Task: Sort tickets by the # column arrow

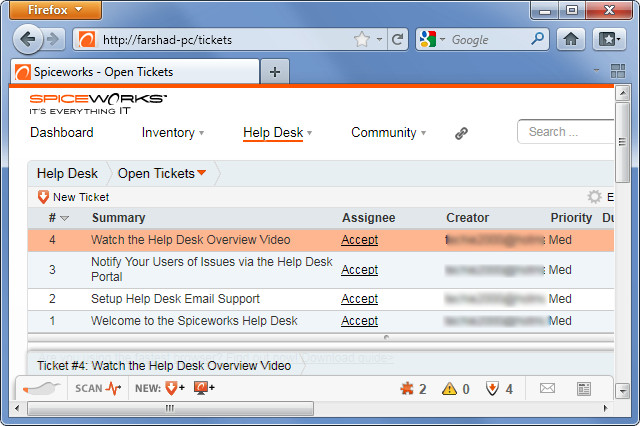Action: [x=64, y=219]
